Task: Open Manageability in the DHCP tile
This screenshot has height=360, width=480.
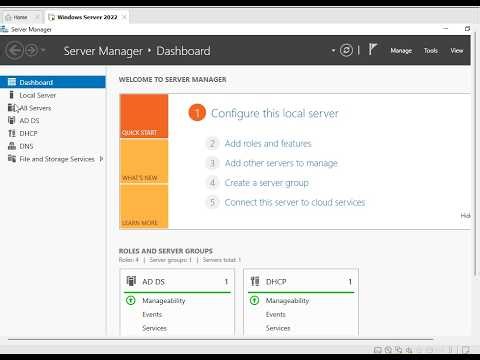Action: pyautogui.click(x=287, y=300)
